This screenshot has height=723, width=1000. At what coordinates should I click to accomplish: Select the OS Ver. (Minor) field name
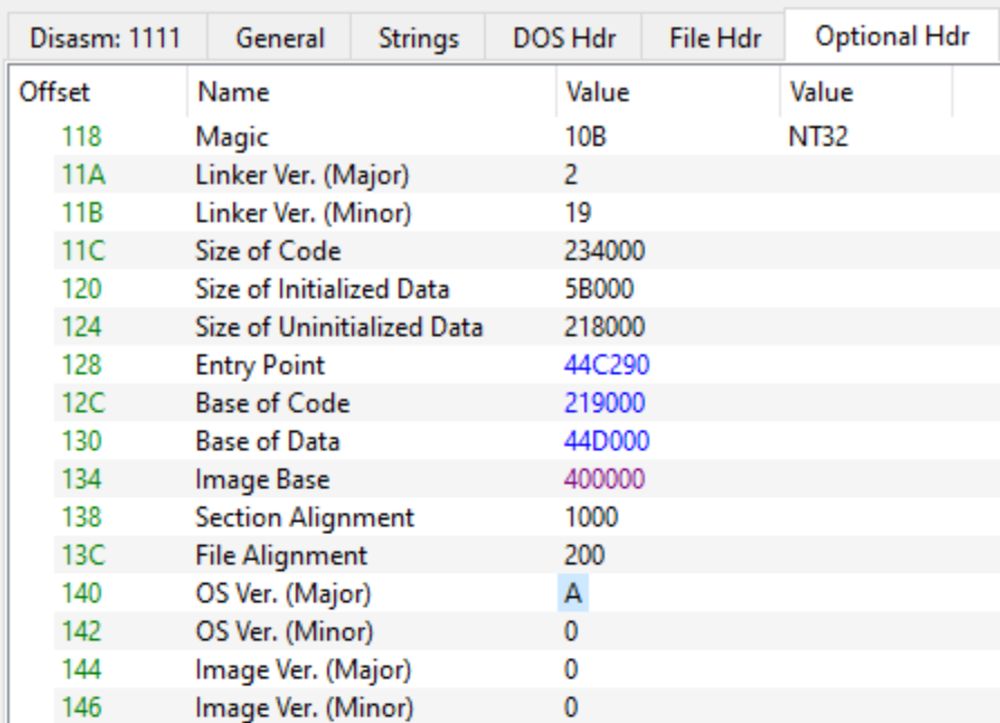click(284, 632)
